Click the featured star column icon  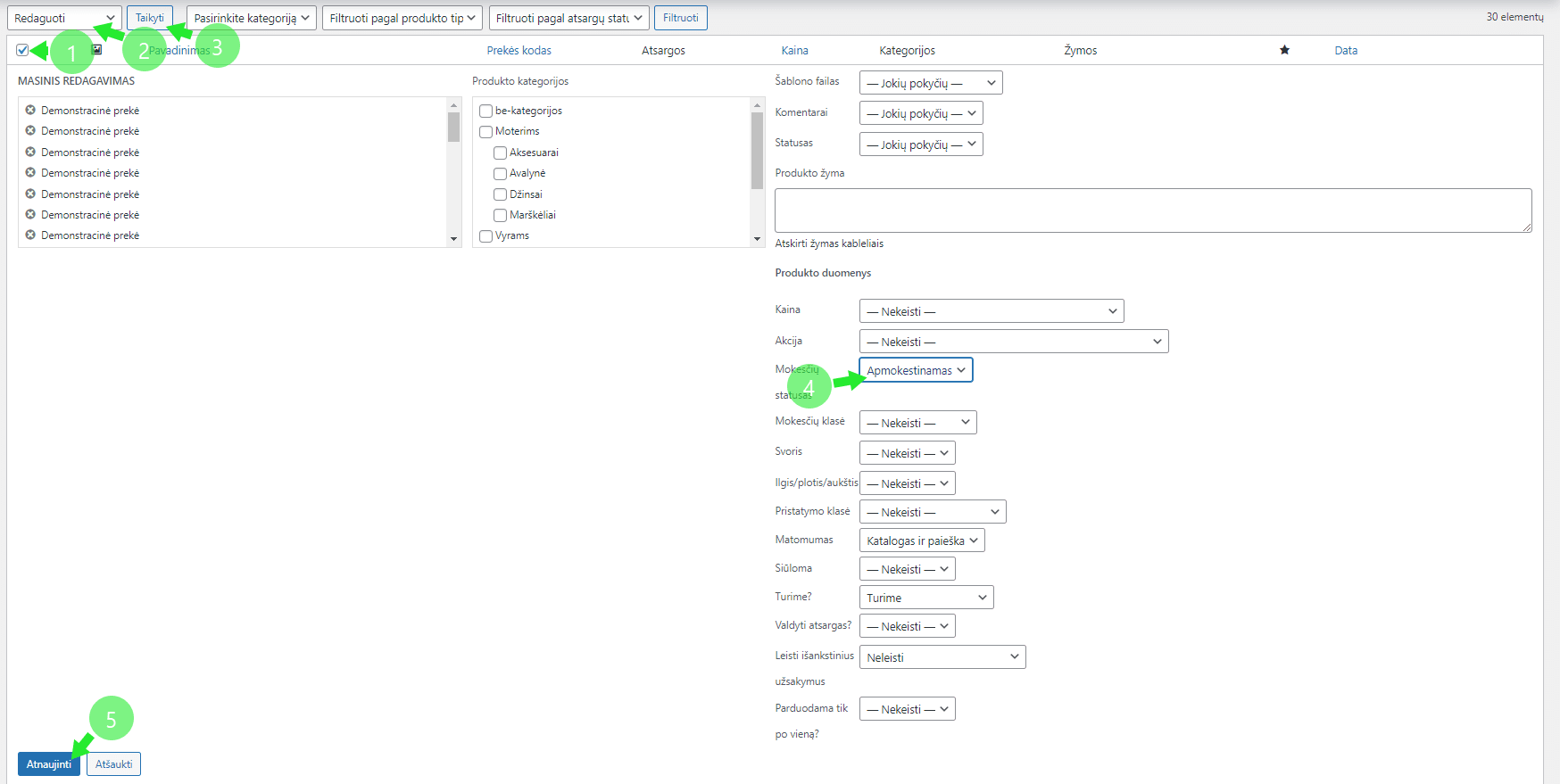click(x=1284, y=50)
